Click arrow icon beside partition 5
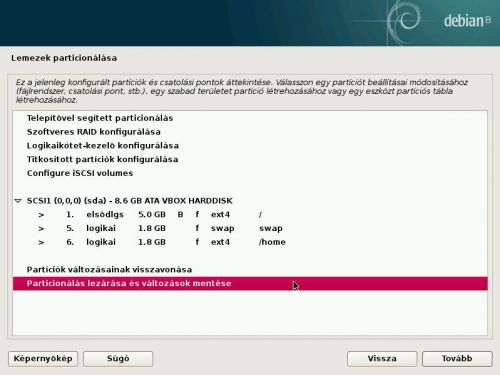 tap(41, 229)
